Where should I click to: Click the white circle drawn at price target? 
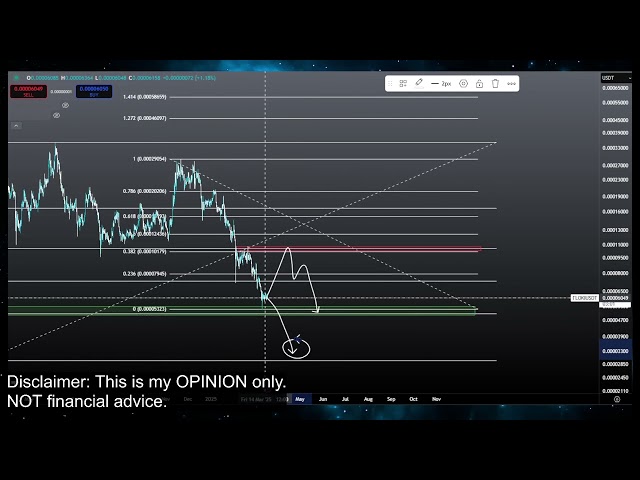tap(297, 348)
